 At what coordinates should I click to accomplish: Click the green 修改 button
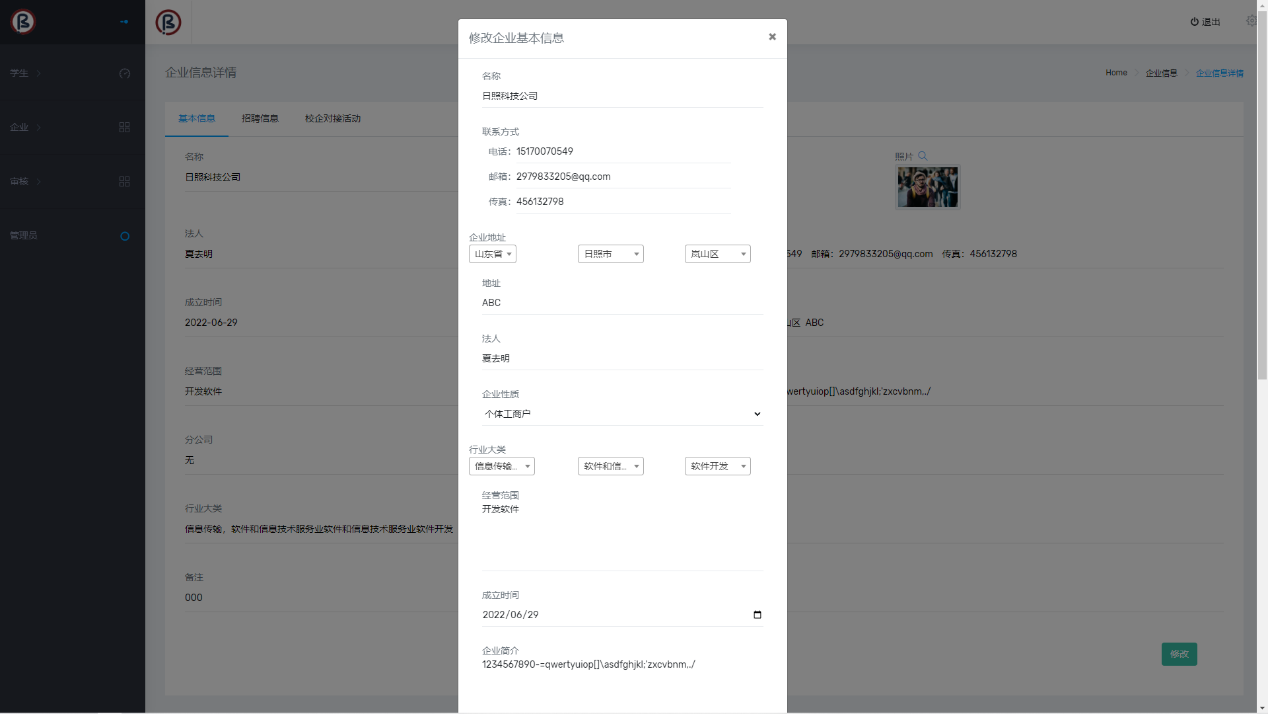coord(1179,654)
